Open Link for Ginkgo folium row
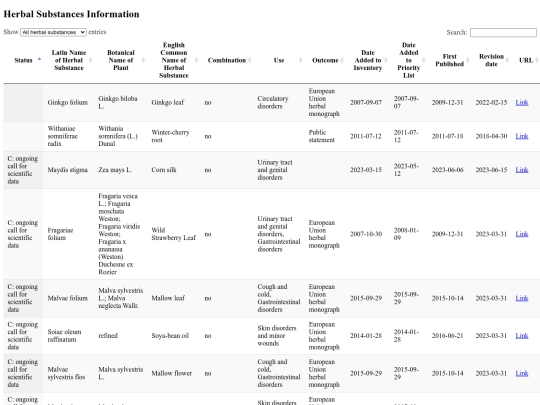The image size is (540, 405). click(522, 102)
